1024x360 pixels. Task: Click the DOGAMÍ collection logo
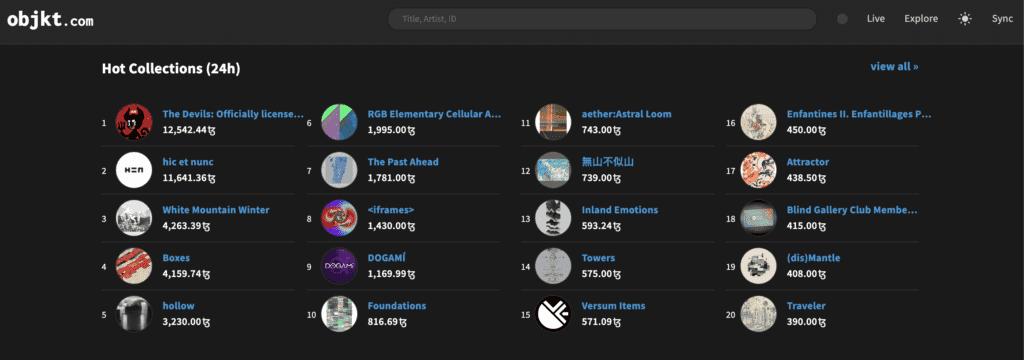(x=340, y=266)
